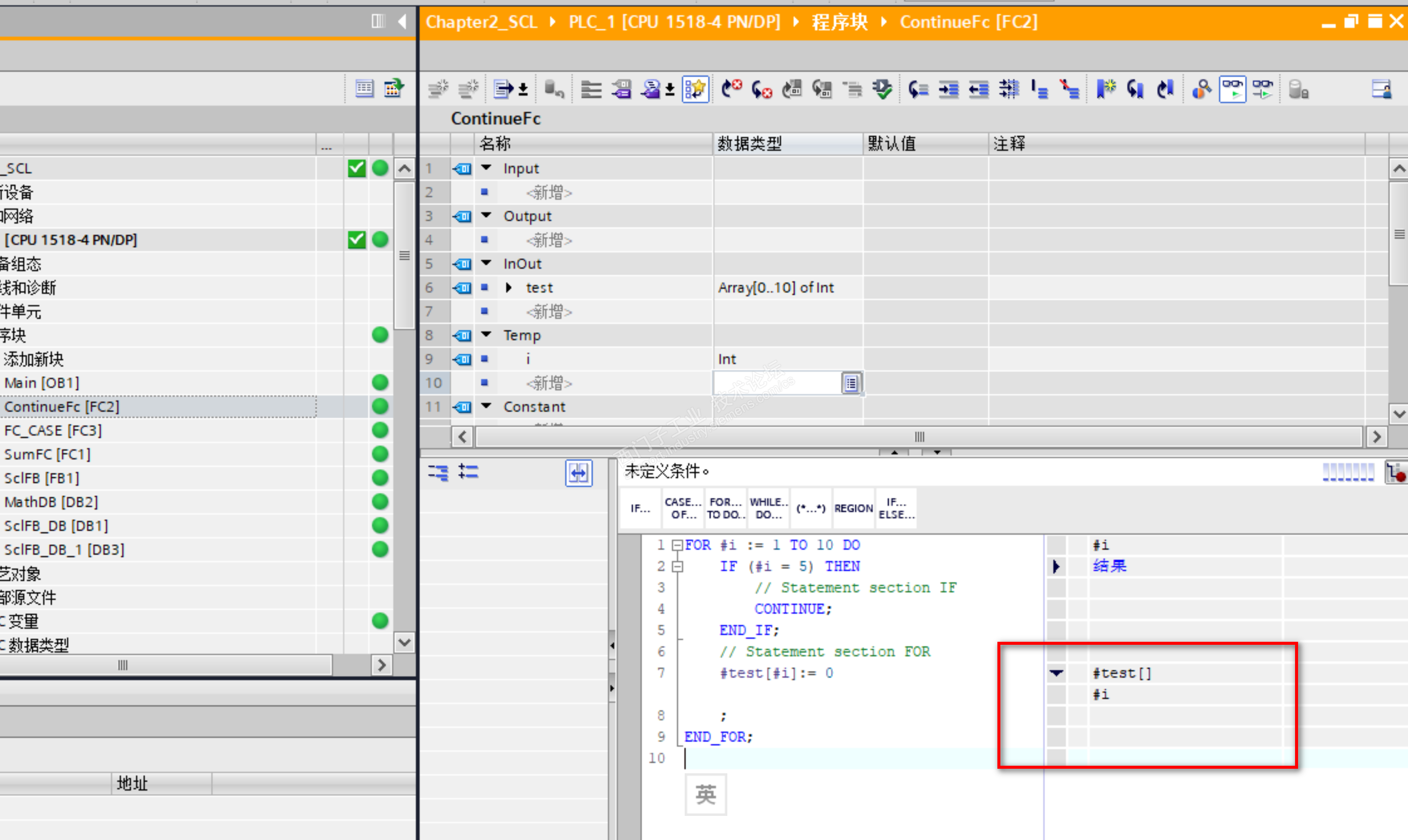Expand the test array variable
The height and width of the screenshot is (840, 1408).
[508, 288]
